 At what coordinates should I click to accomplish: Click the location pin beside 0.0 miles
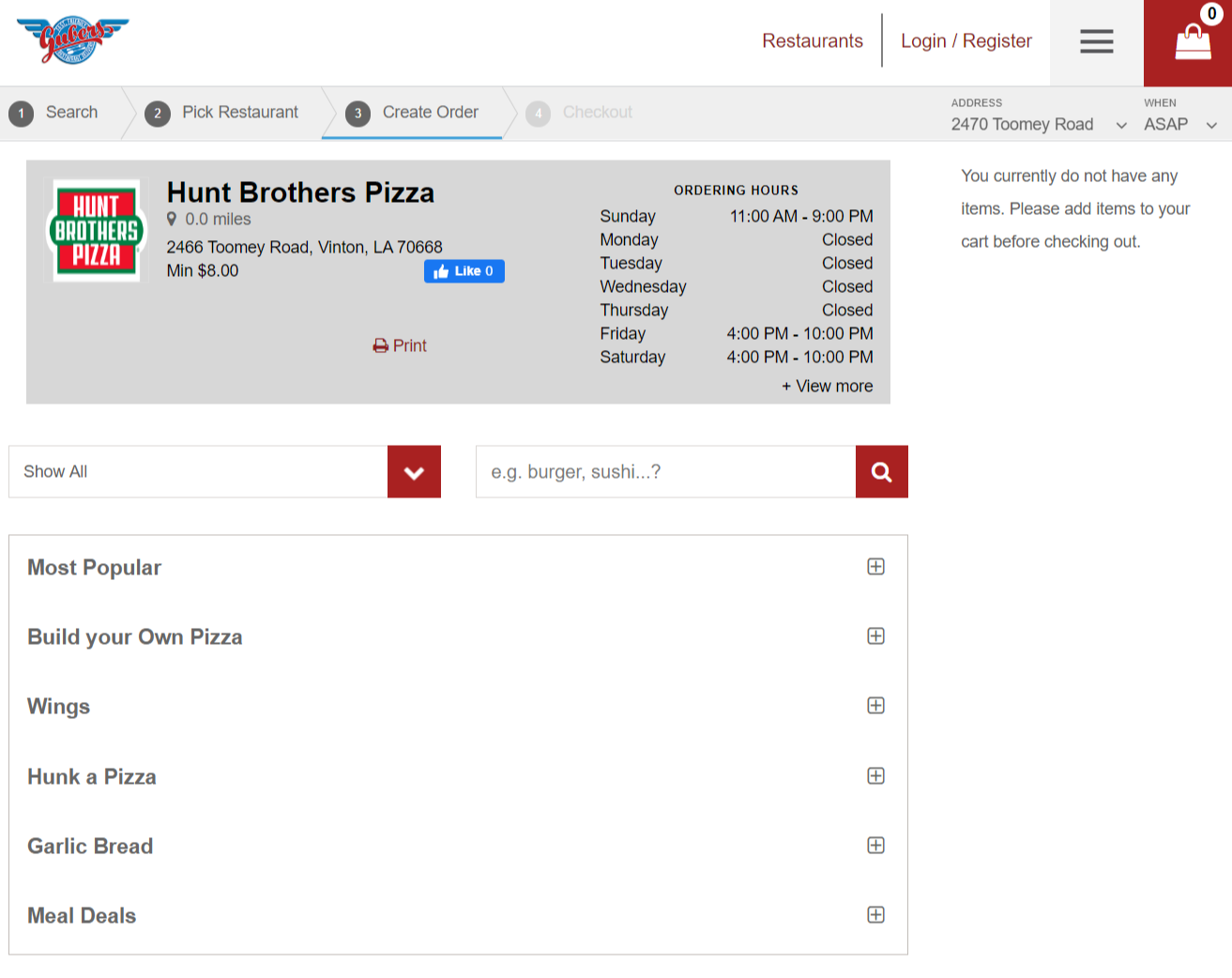point(172,219)
